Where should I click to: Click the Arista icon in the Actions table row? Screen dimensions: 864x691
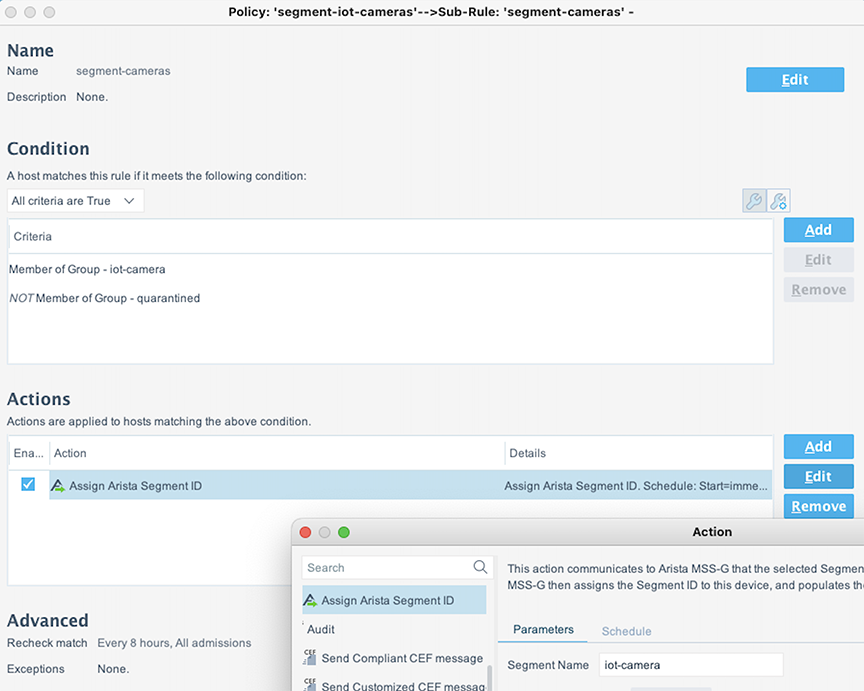[58, 485]
